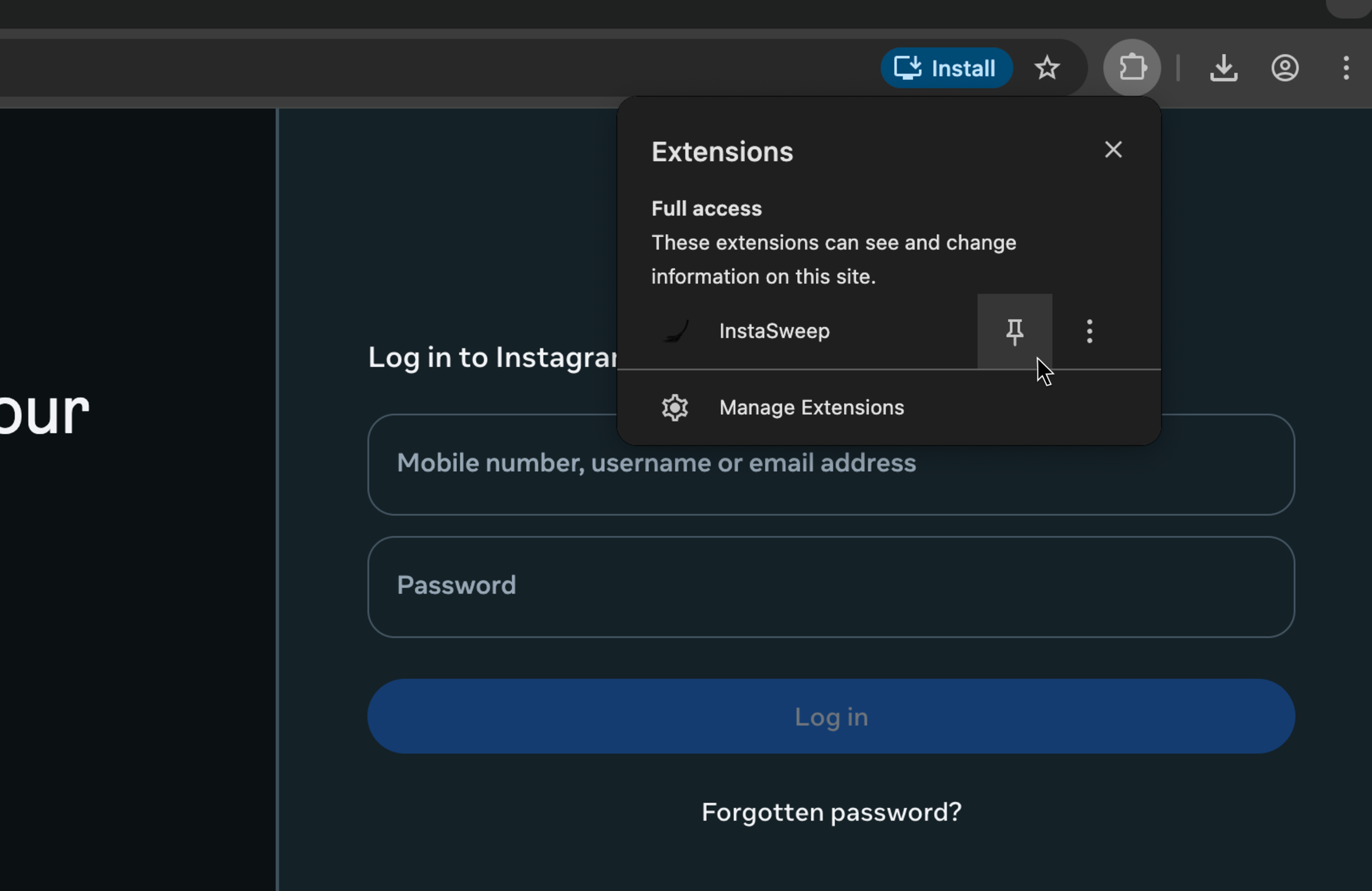
Task: Click the install icon inside Install chip
Action: (x=908, y=68)
